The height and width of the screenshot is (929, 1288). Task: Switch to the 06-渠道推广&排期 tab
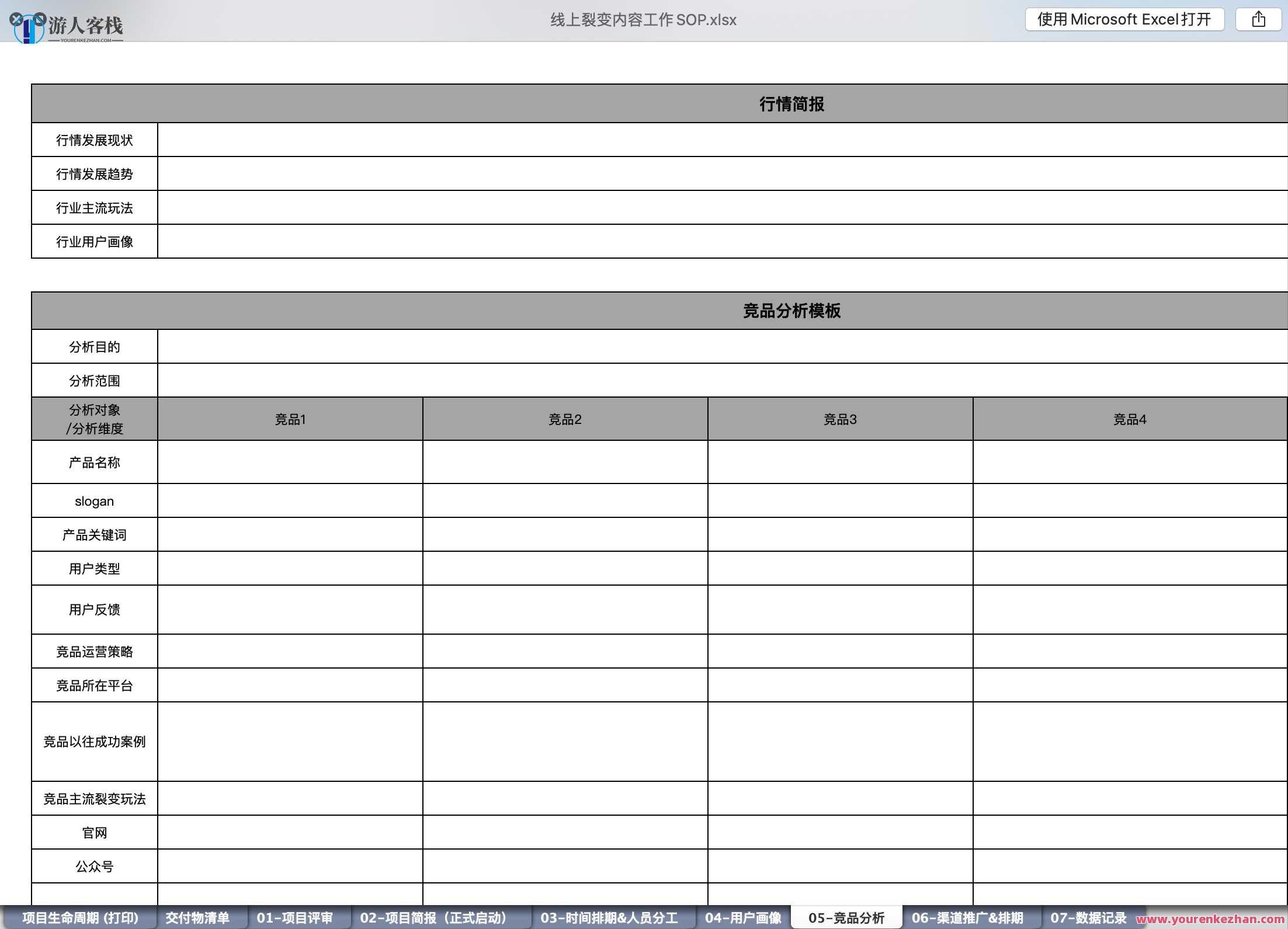pyautogui.click(x=967, y=917)
